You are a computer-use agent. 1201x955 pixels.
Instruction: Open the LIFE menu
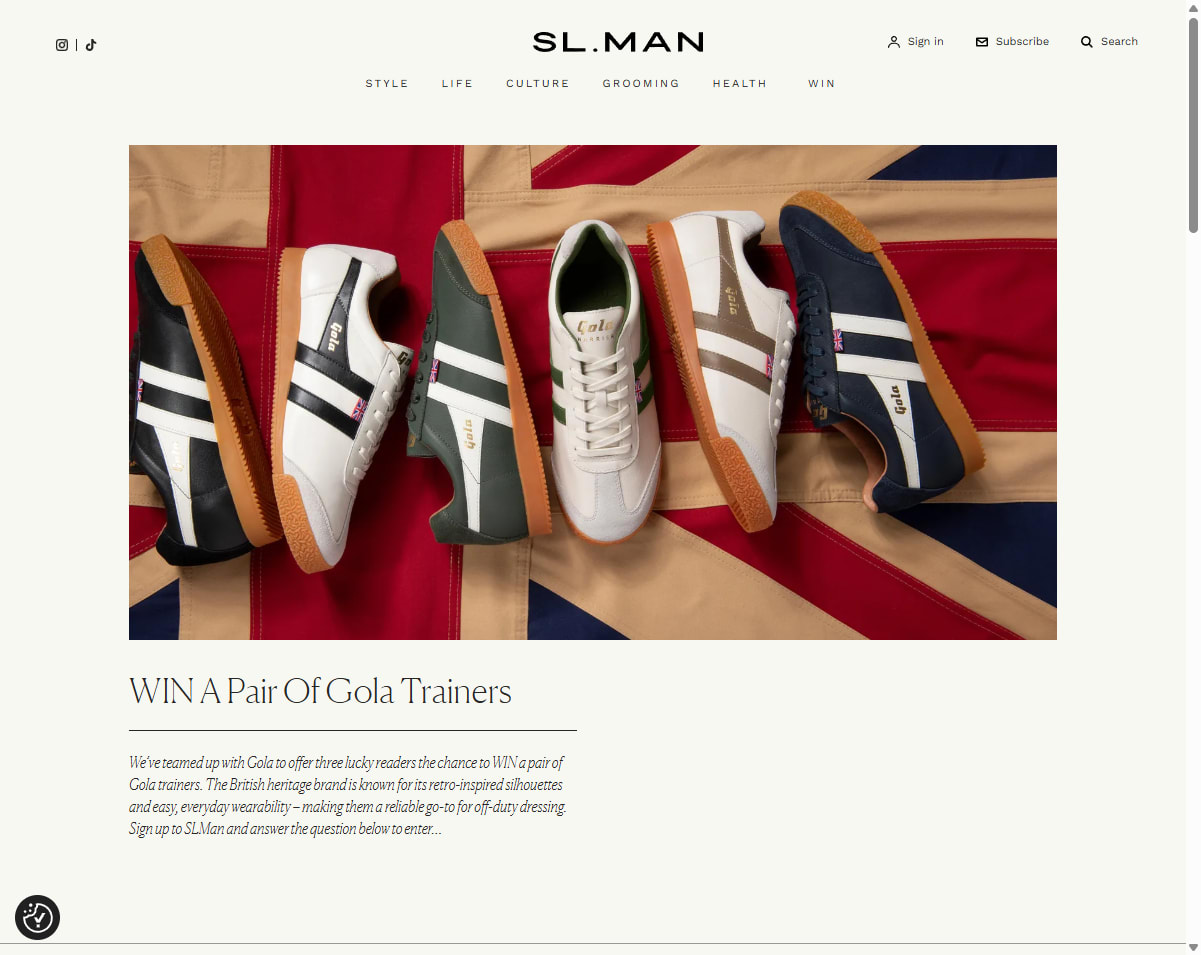point(458,84)
